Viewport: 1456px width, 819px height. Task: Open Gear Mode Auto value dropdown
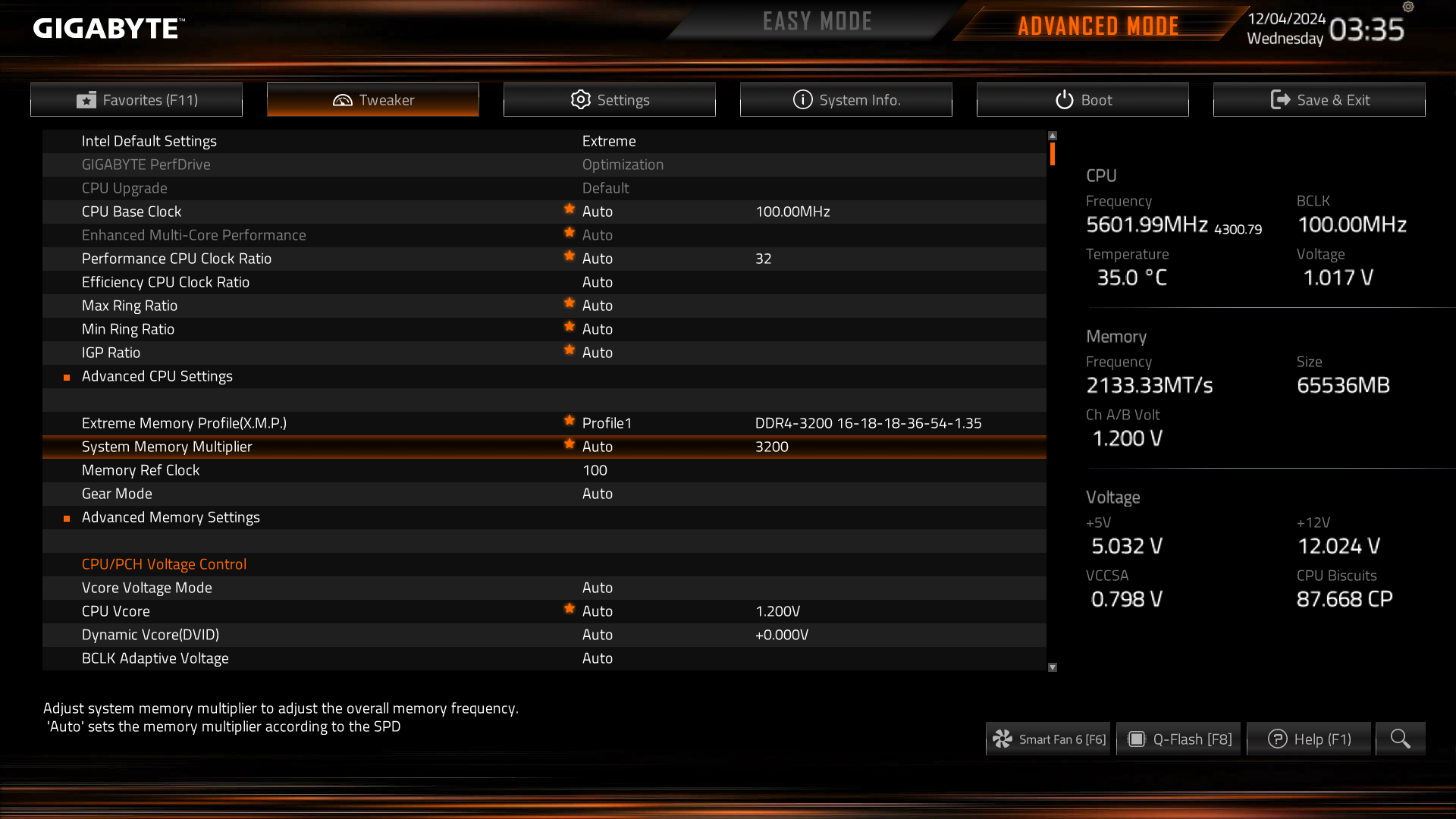click(x=598, y=494)
